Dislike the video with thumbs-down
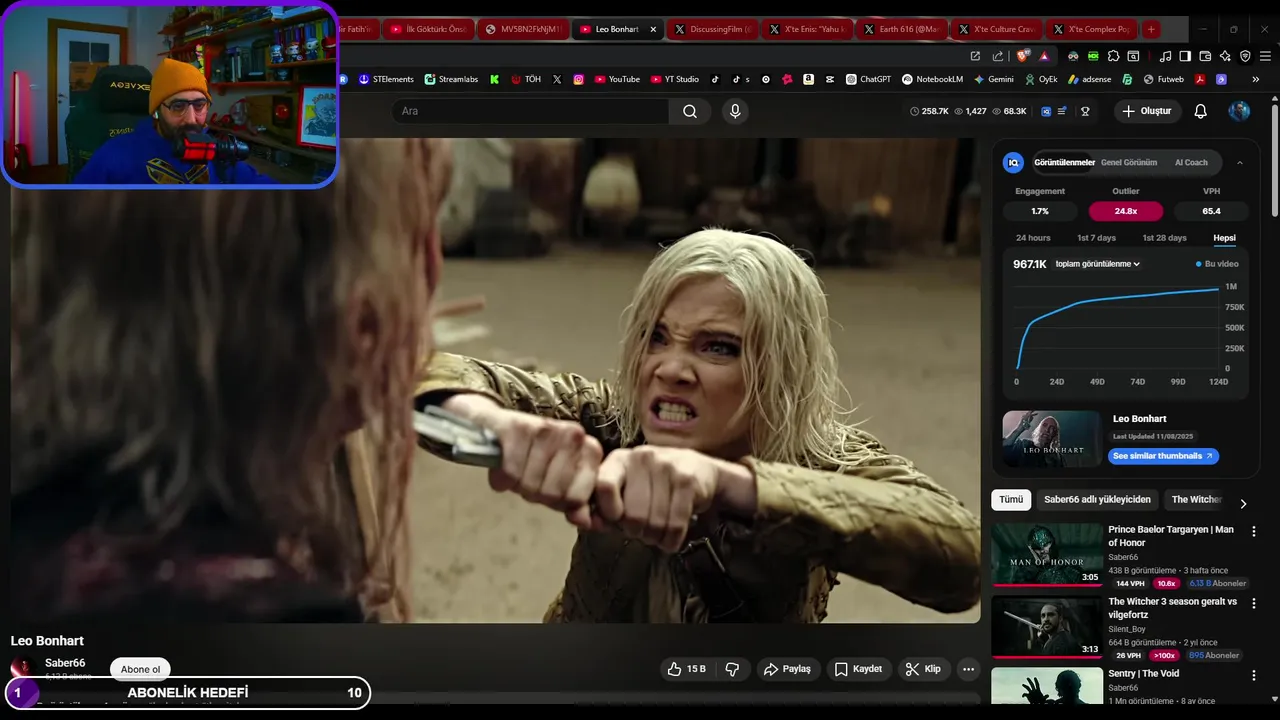Viewport: 1280px width, 720px height. [732, 669]
